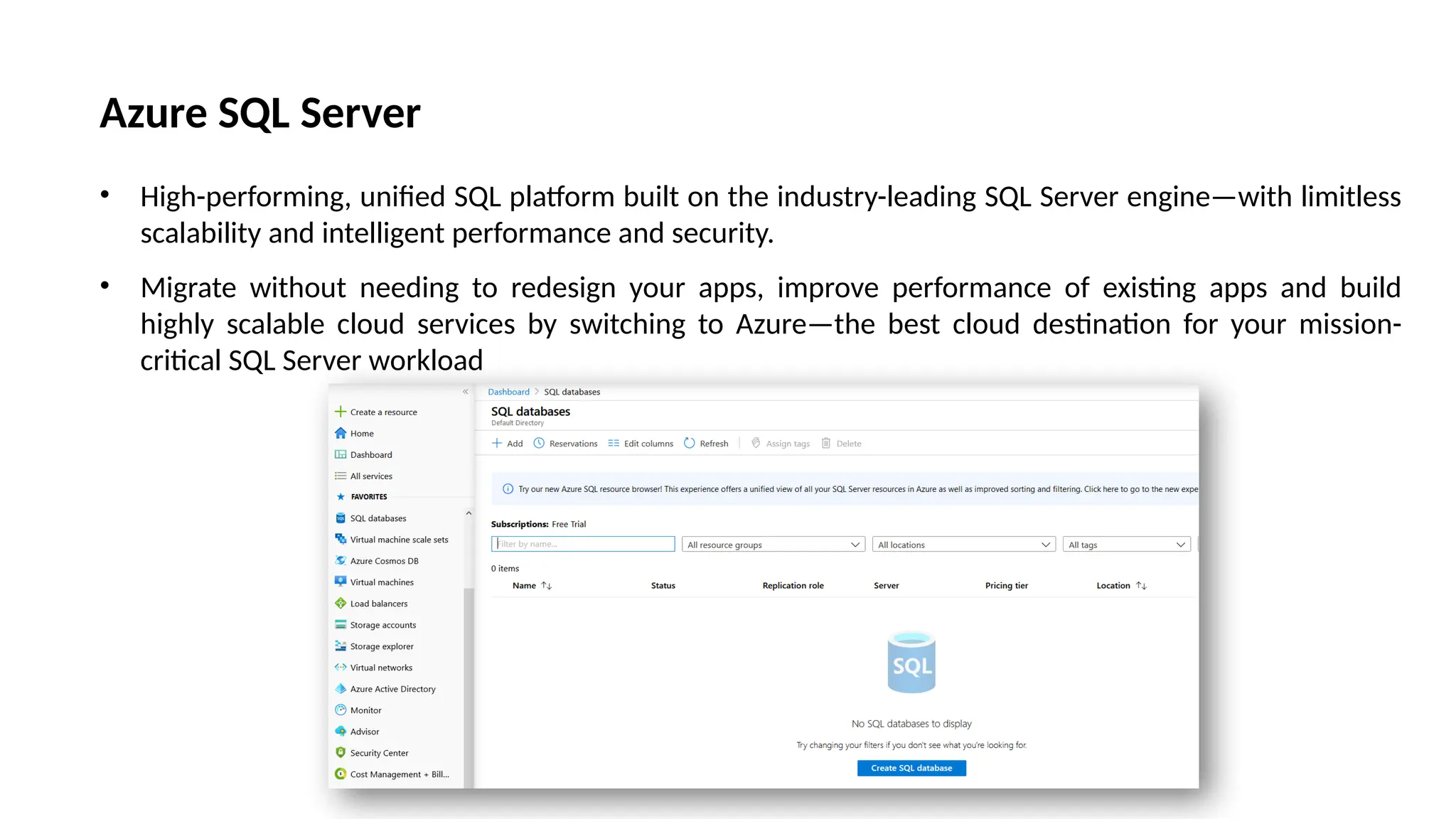Refresh the SQL databases list
The image size is (1456, 819).
pos(706,444)
